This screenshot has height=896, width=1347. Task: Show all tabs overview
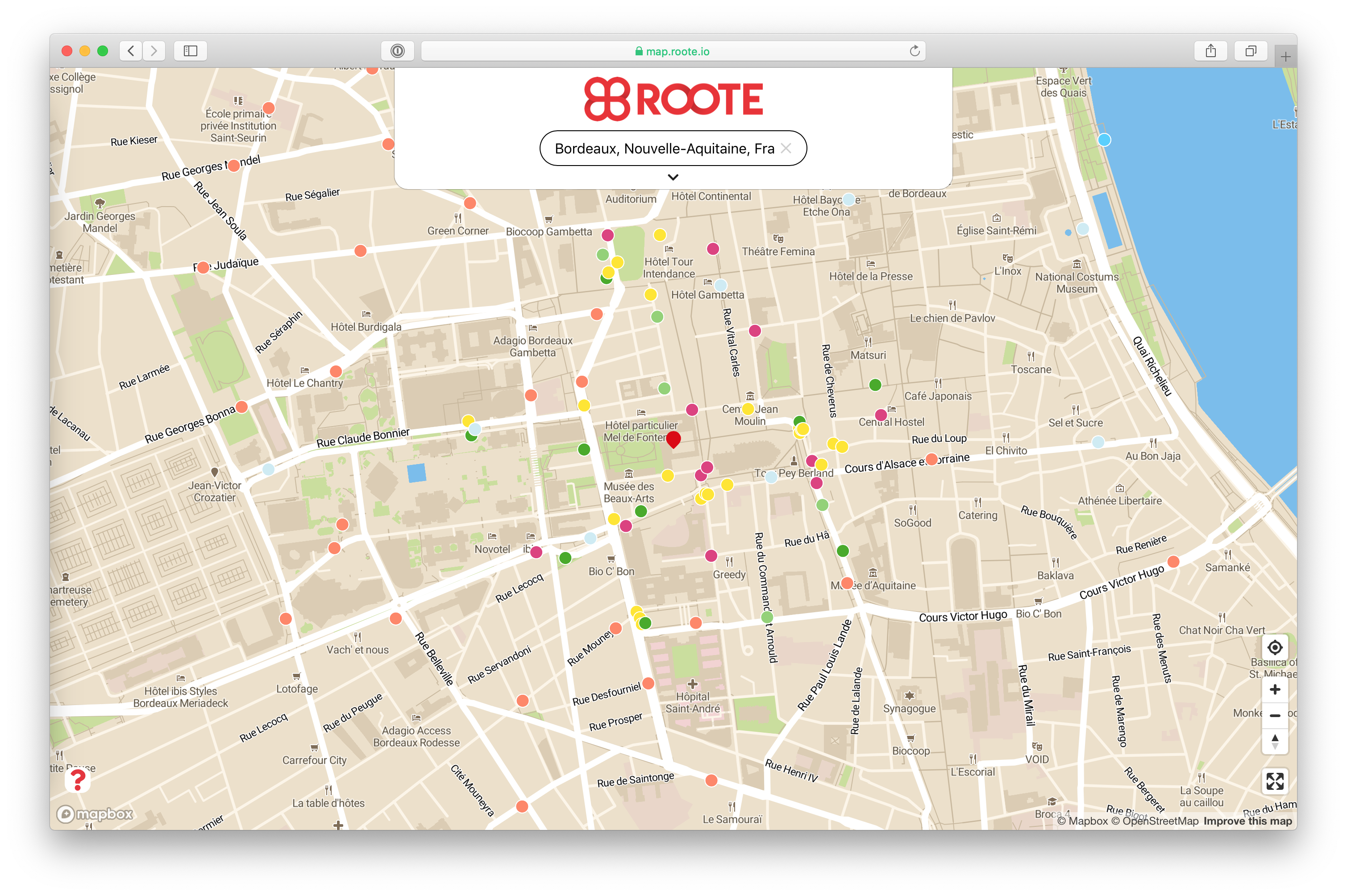[1251, 51]
